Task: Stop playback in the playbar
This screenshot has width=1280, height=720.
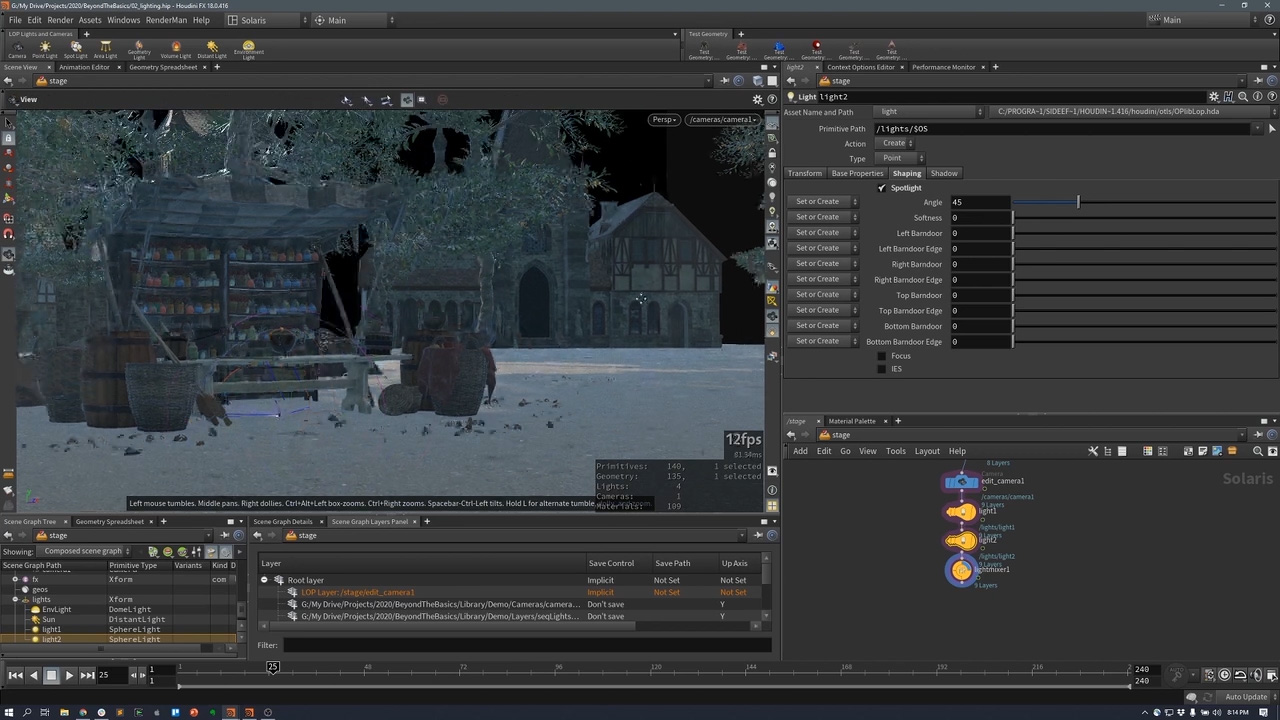Action: click(x=51, y=676)
